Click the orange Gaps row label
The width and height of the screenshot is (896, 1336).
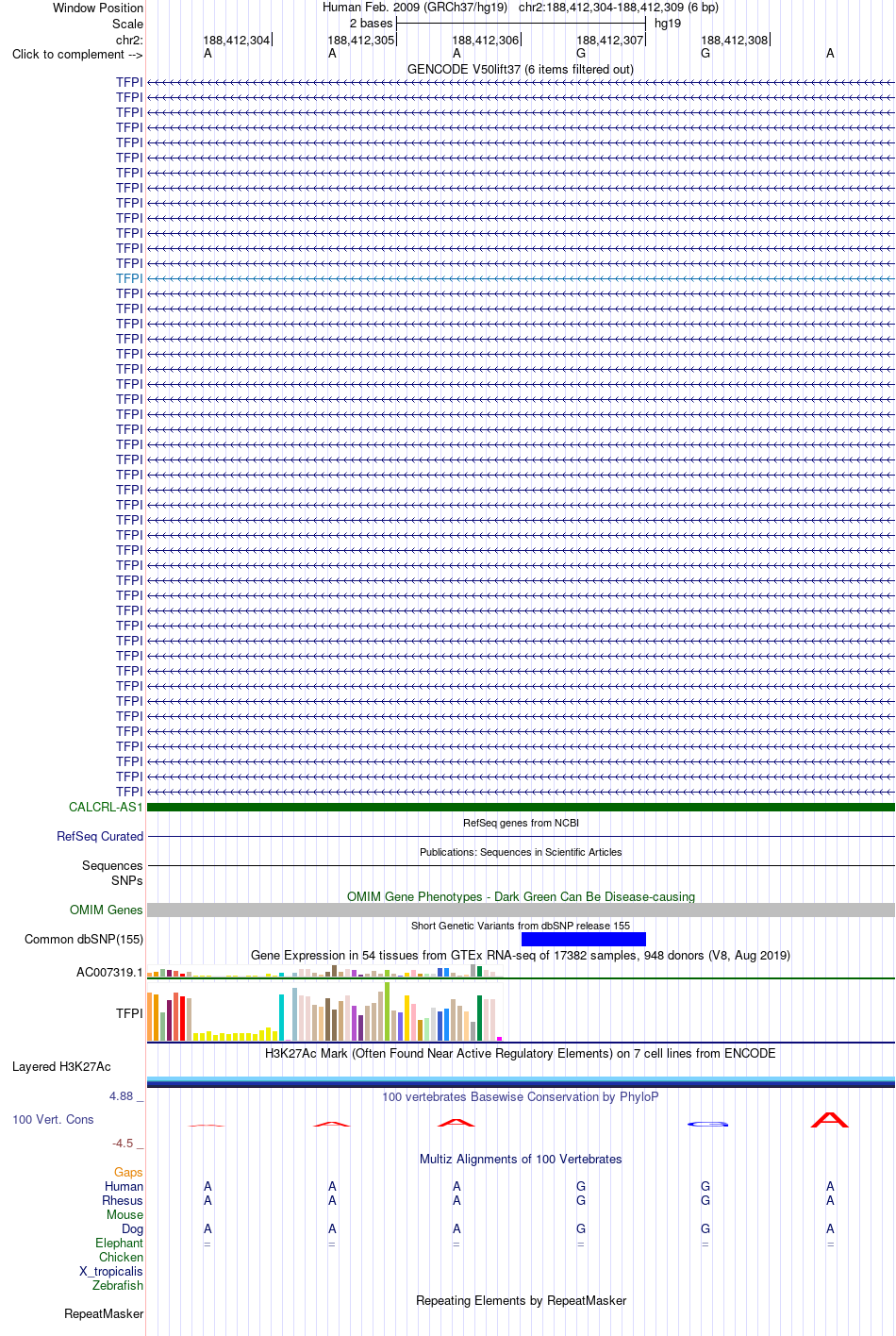(x=128, y=1172)
